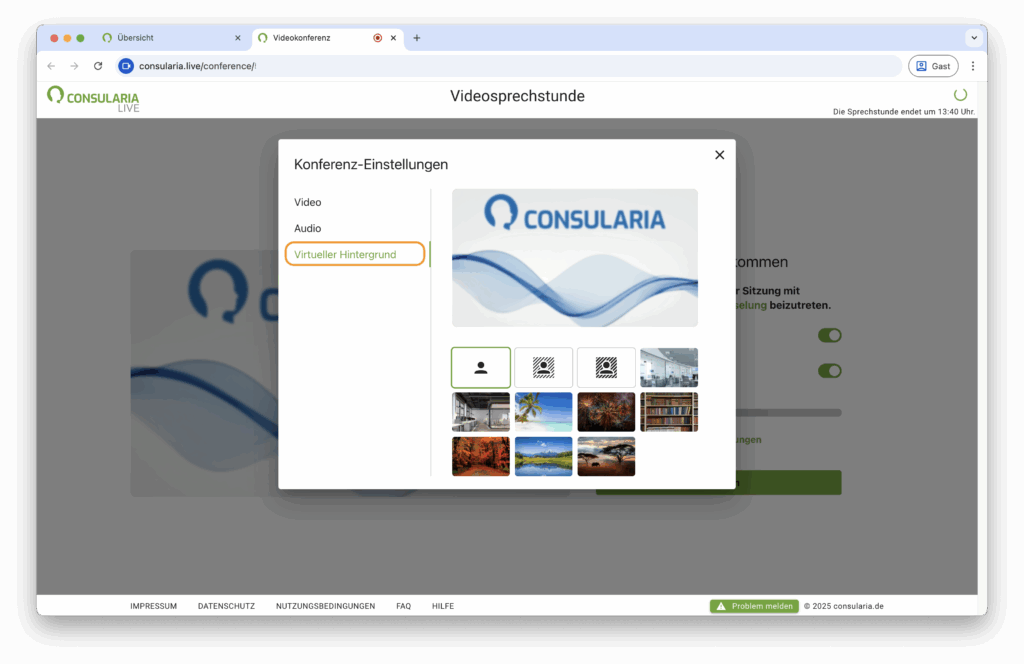Select the mountain lake background
Screen dimensions: 1024x664
[543, 456]
